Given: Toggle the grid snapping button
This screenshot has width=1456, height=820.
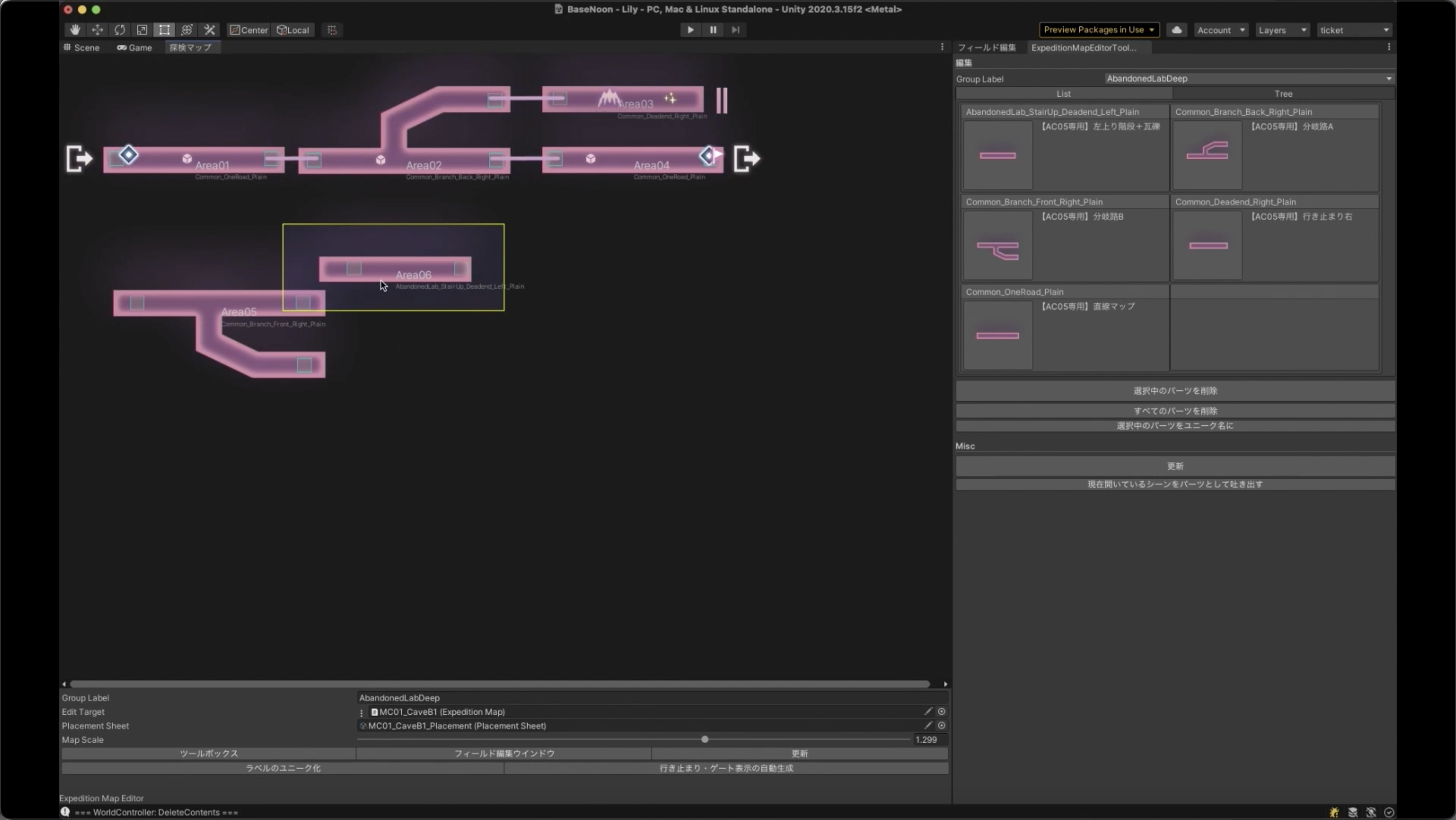Looking at the screenshot, I should [332, 30].
